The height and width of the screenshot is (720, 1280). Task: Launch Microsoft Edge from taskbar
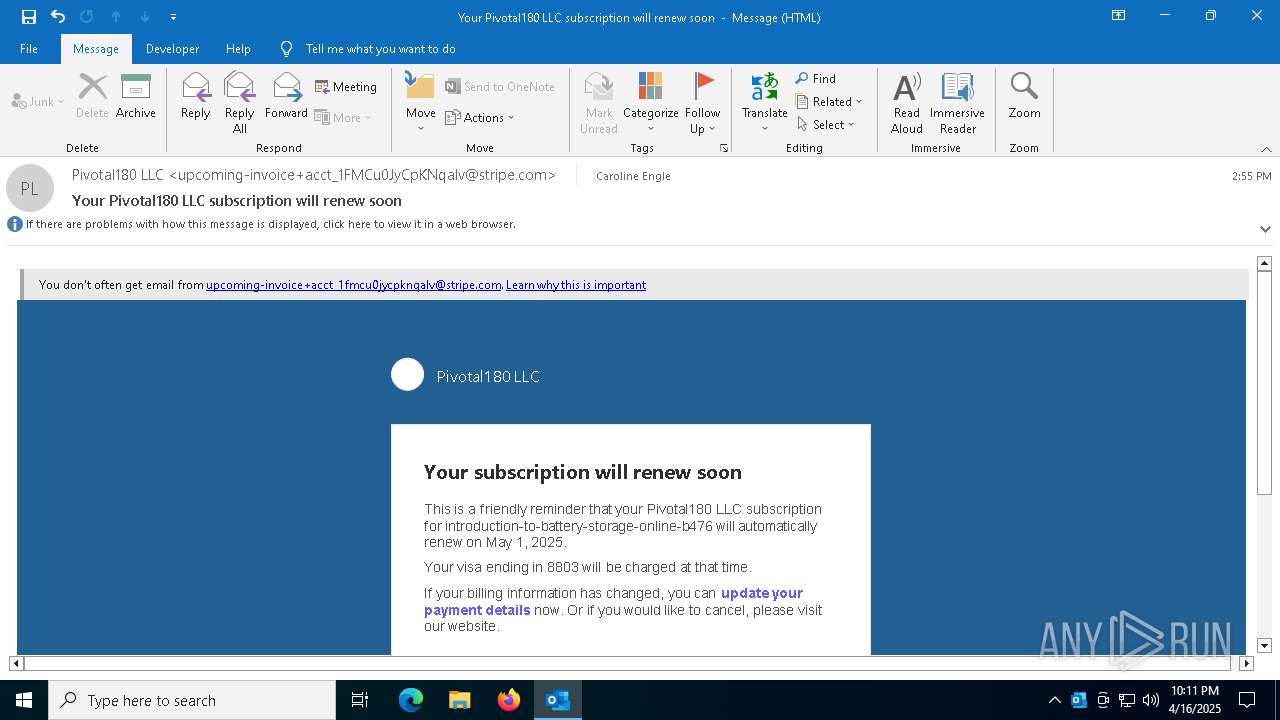click(x=411, y=700)
